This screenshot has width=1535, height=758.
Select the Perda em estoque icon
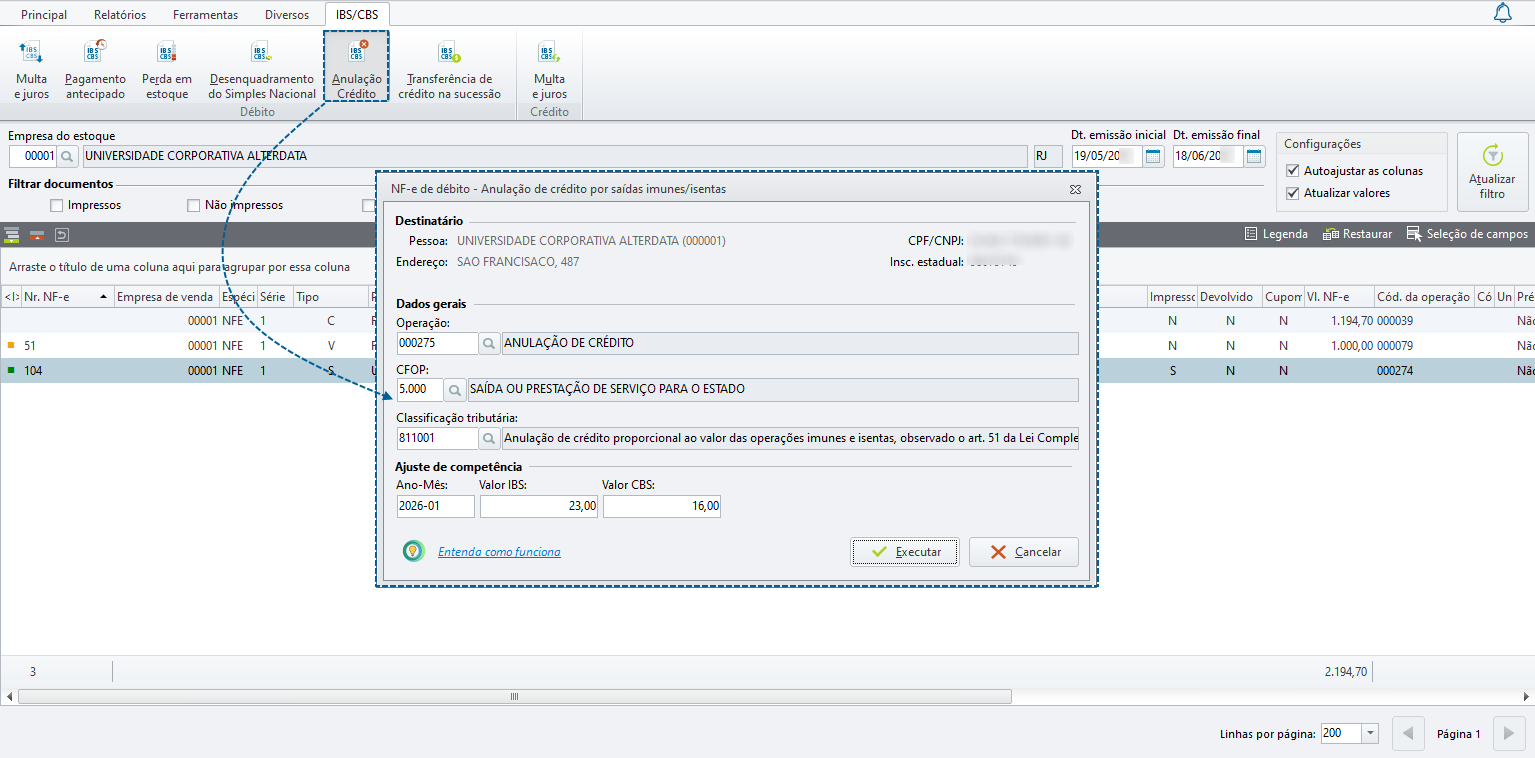(167, 70)
